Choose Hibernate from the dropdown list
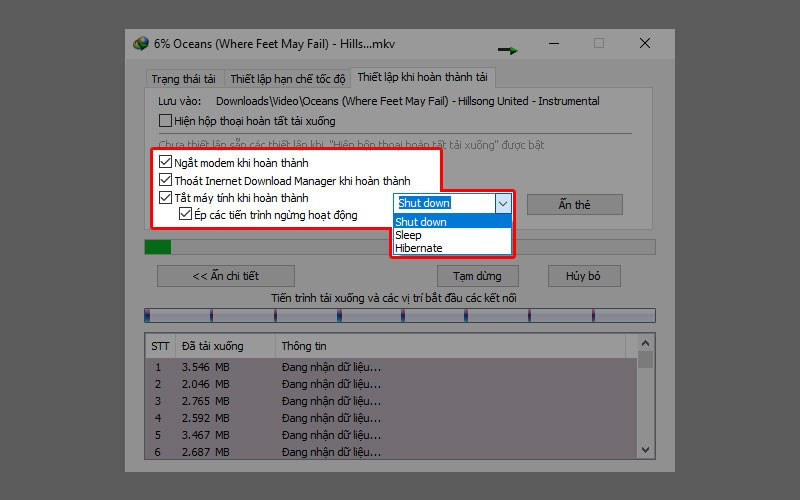800x500 pixels. click(x=453, y=248)
